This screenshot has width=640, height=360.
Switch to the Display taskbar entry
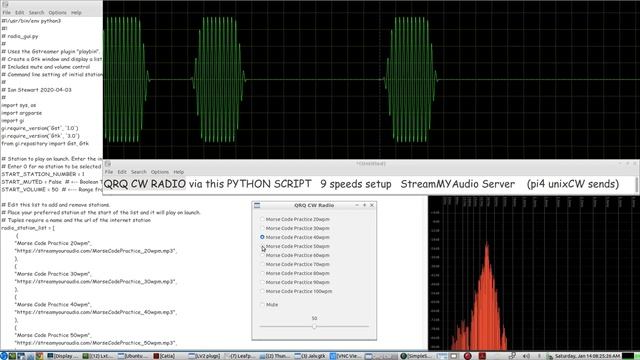(63, 356)
